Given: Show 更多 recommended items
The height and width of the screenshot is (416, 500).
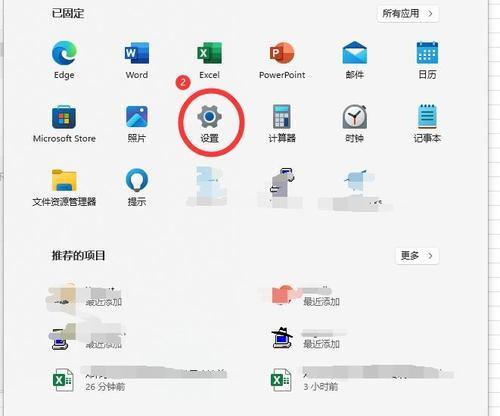Looking at the screenshot, I should (417, 256).
